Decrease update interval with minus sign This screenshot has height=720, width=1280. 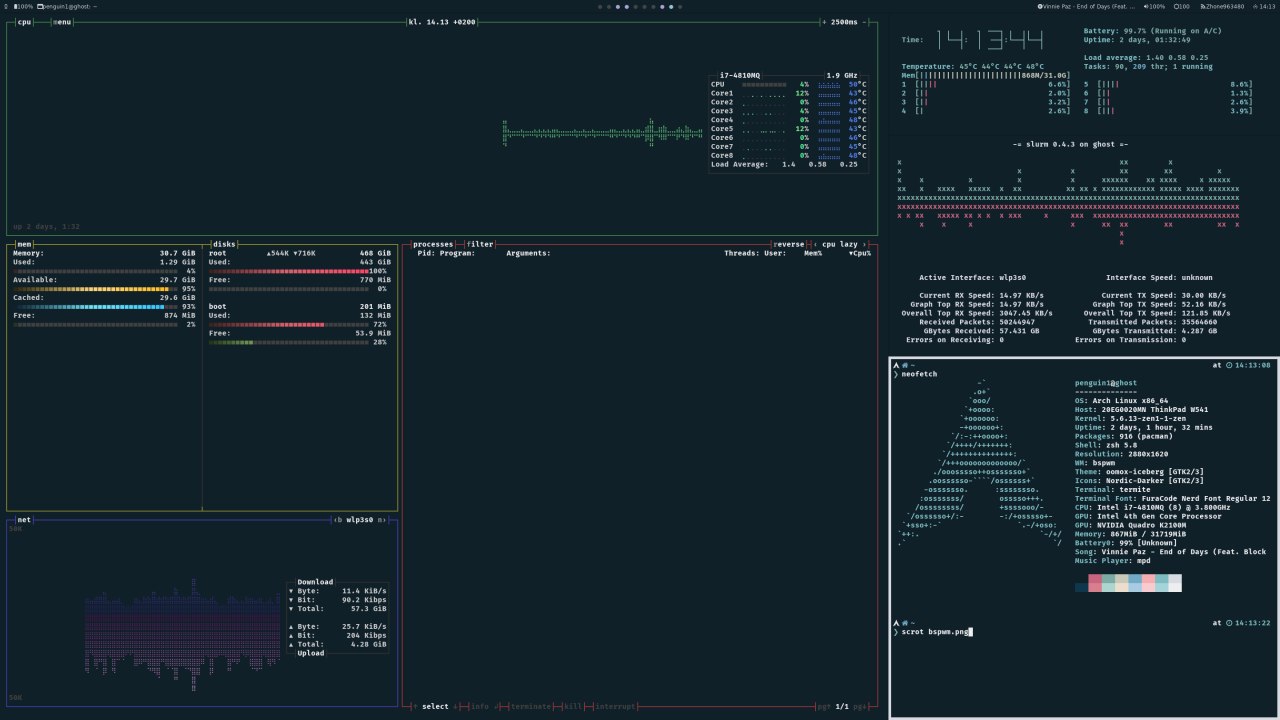(x=865, y=22)
